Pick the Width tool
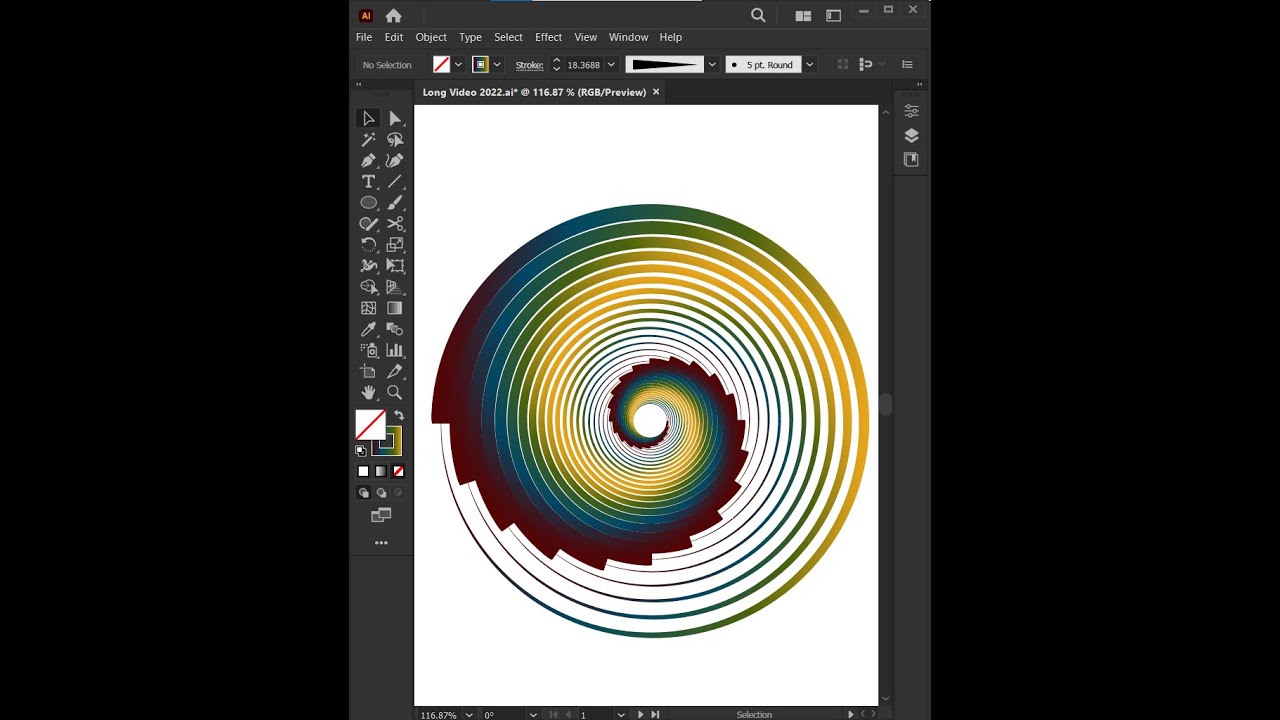 [368, 265]
